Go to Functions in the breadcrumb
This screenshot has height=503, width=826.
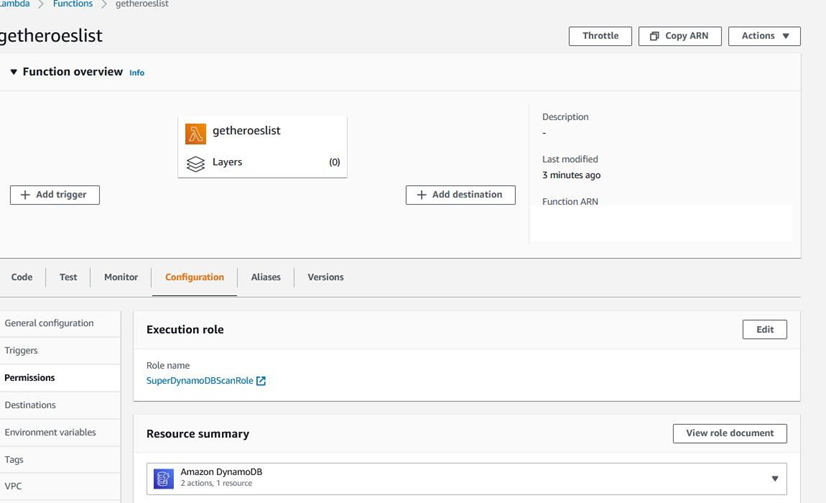[73, 4]
